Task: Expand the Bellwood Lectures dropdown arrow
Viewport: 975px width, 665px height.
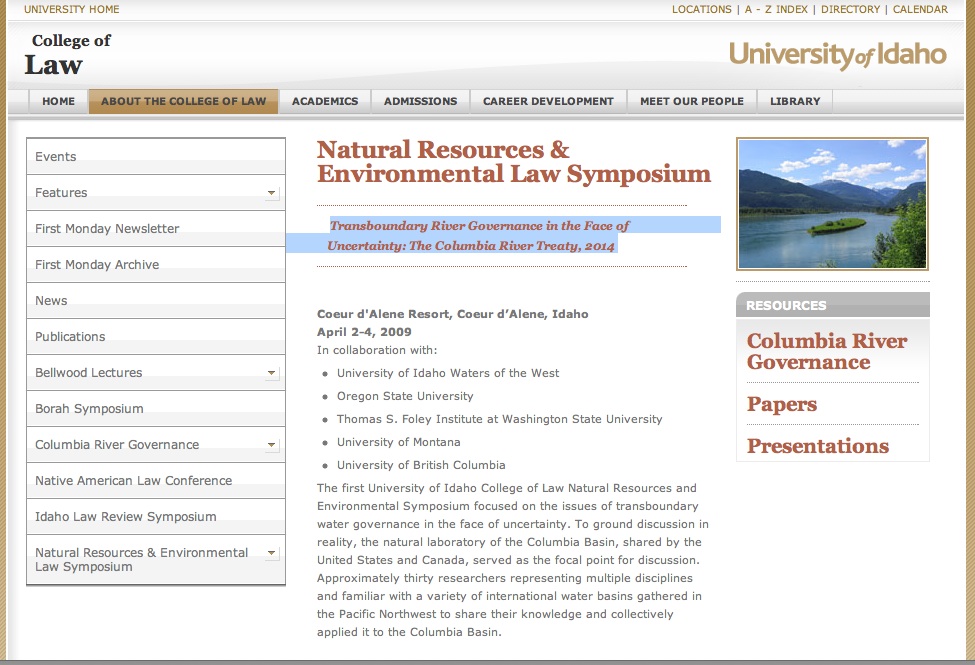Action: click(272, 373)
